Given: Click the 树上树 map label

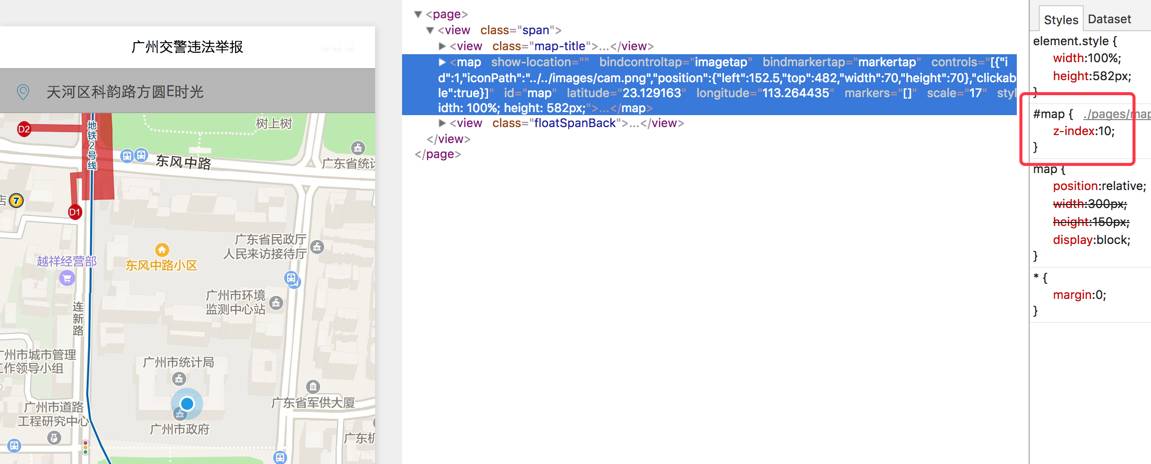Looking at the screenshot, I should tap(275, 123).
